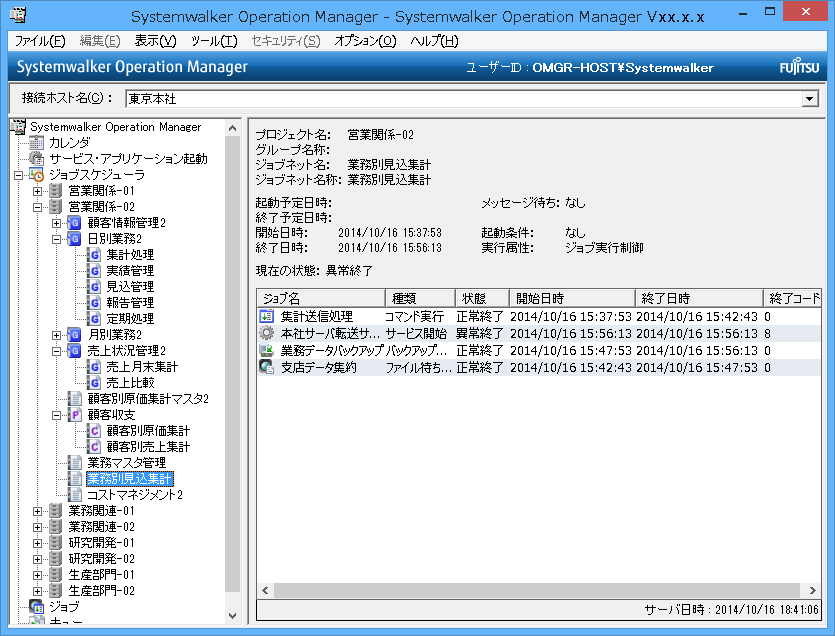
Task: Select the 売上比較 tree item
Action: (130, 382)
